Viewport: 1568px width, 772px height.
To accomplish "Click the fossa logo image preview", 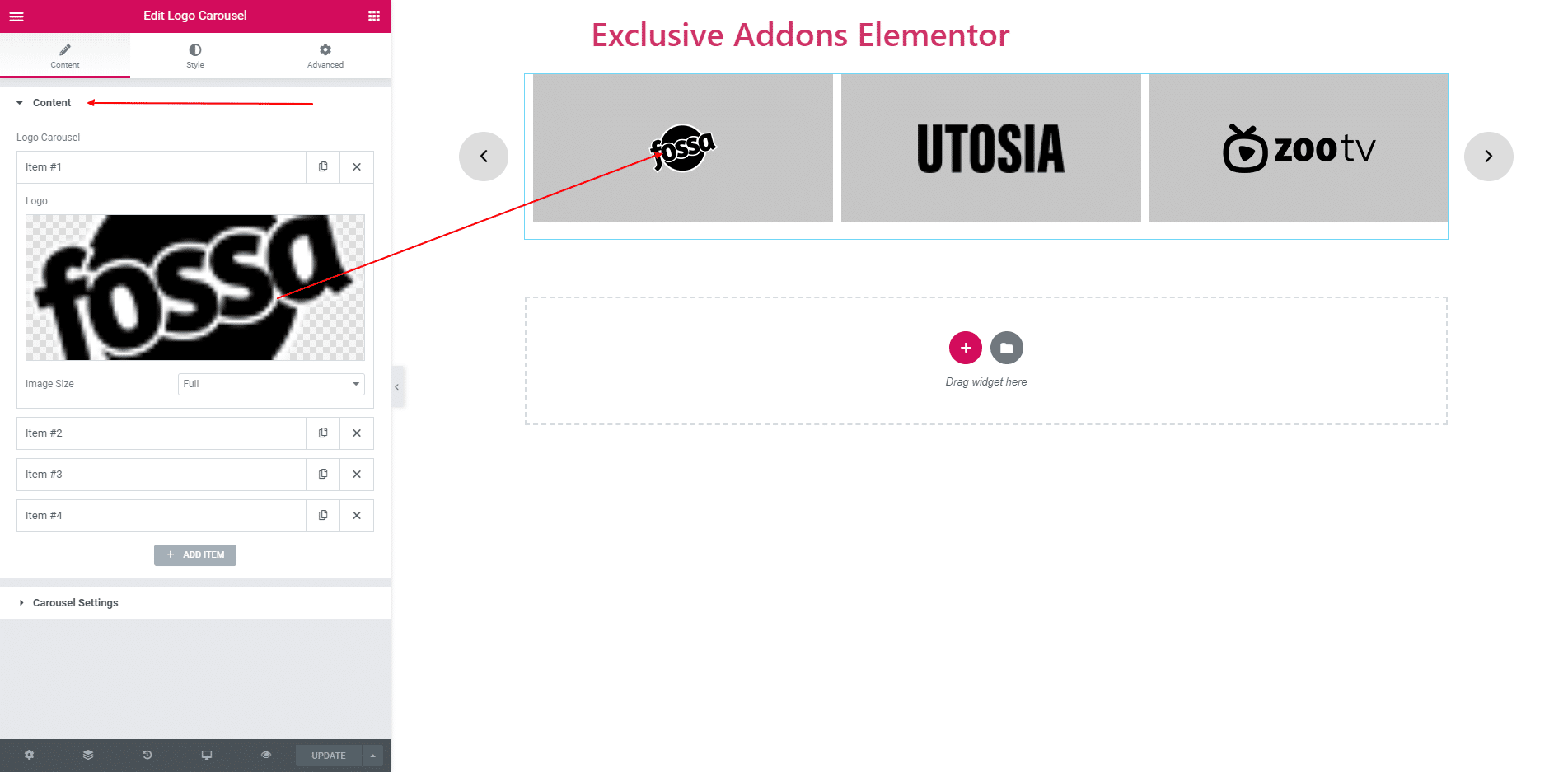I will click(x=195, y=288).
